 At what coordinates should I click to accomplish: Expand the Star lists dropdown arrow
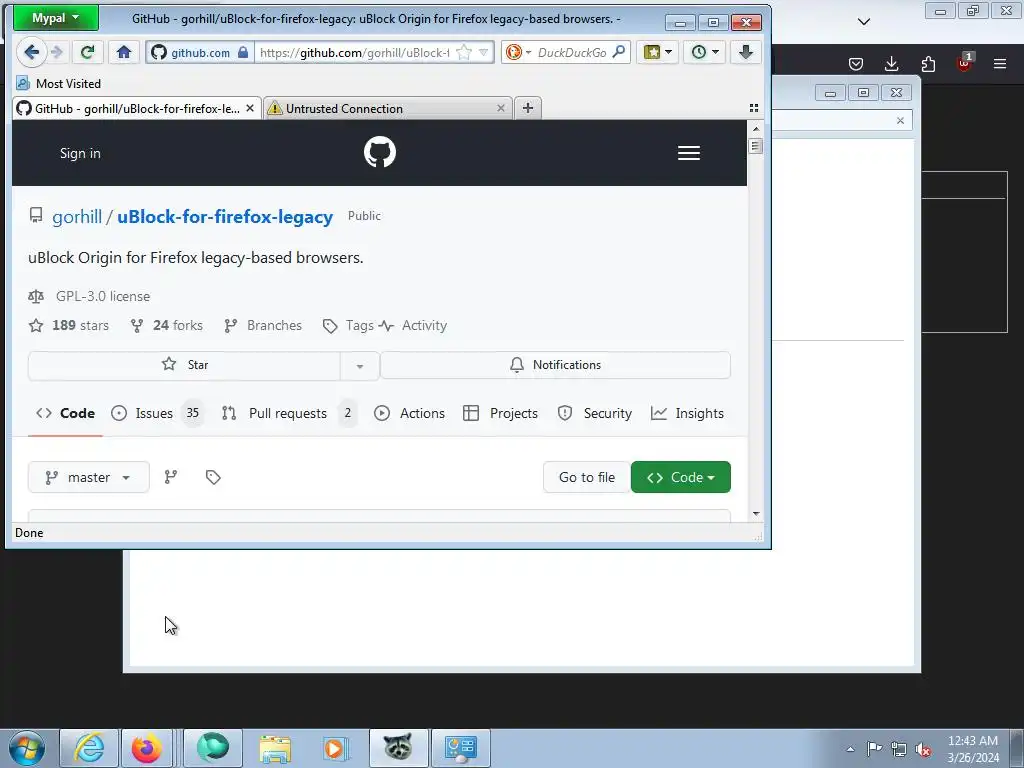(360, 366)
